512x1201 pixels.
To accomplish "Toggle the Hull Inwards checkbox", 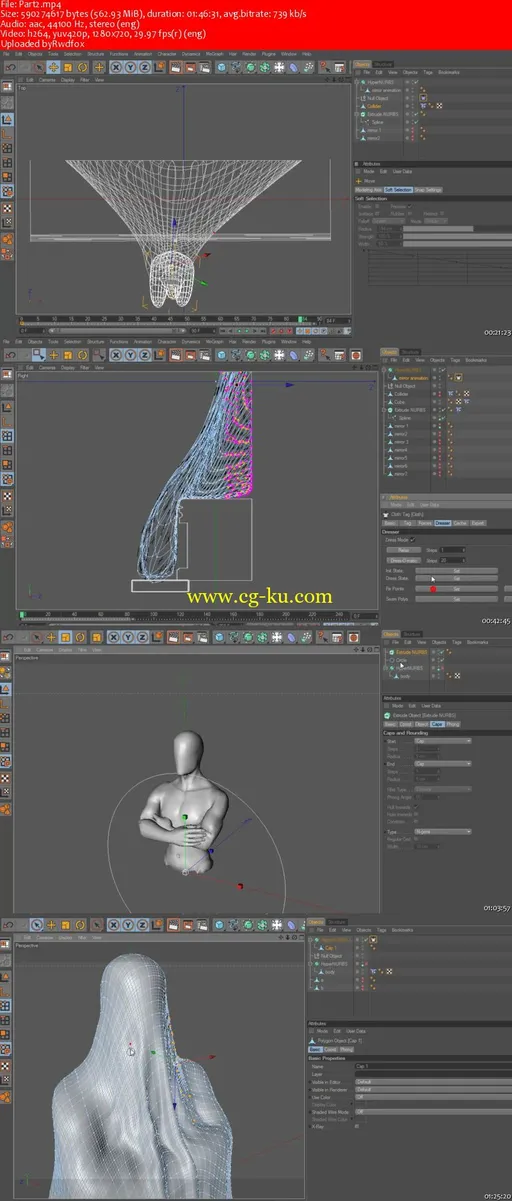I will point(416,807).
